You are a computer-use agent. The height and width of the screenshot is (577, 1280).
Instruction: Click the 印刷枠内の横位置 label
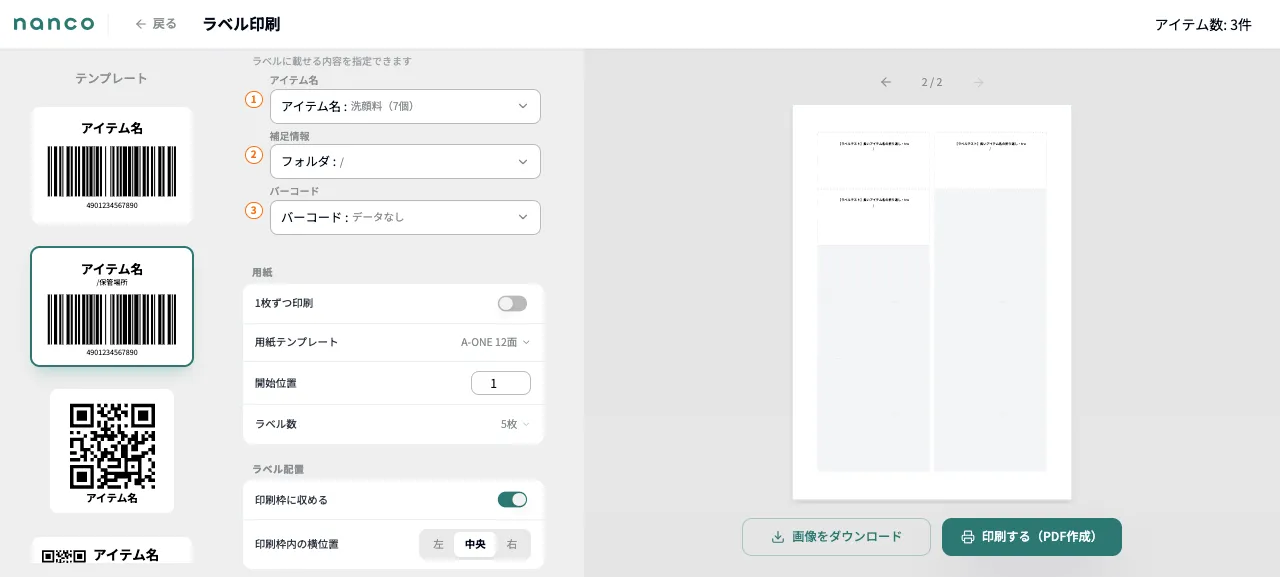point(297,544)
